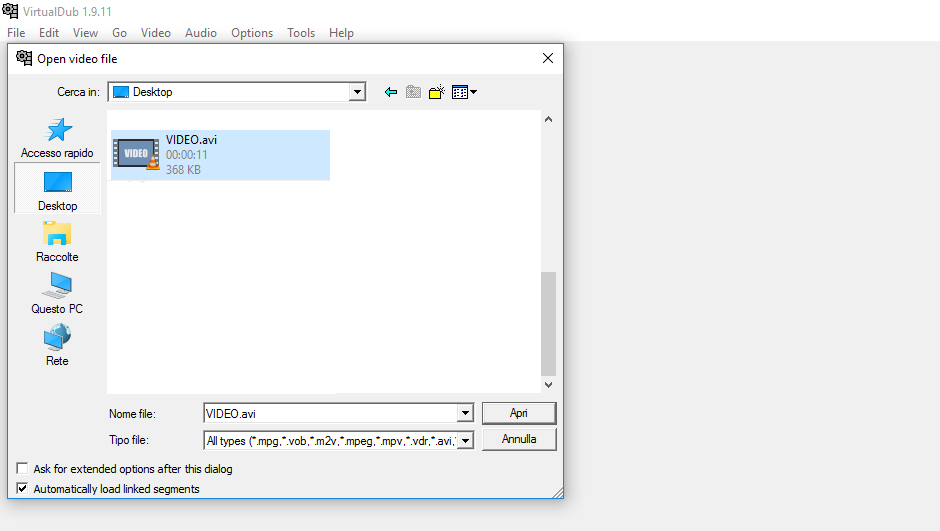940x531 pixels.
Task: Enable Ask for extended options checkbox
Action: pyautogui.click(x=22, y=468)
